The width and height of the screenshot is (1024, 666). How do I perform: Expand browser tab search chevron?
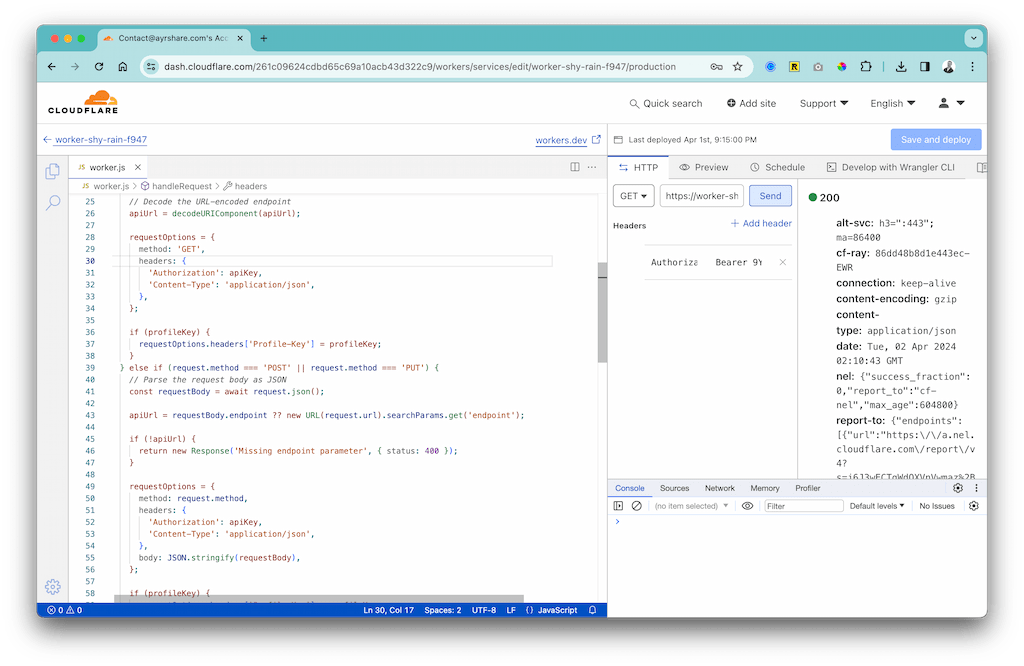coord(974,39)
